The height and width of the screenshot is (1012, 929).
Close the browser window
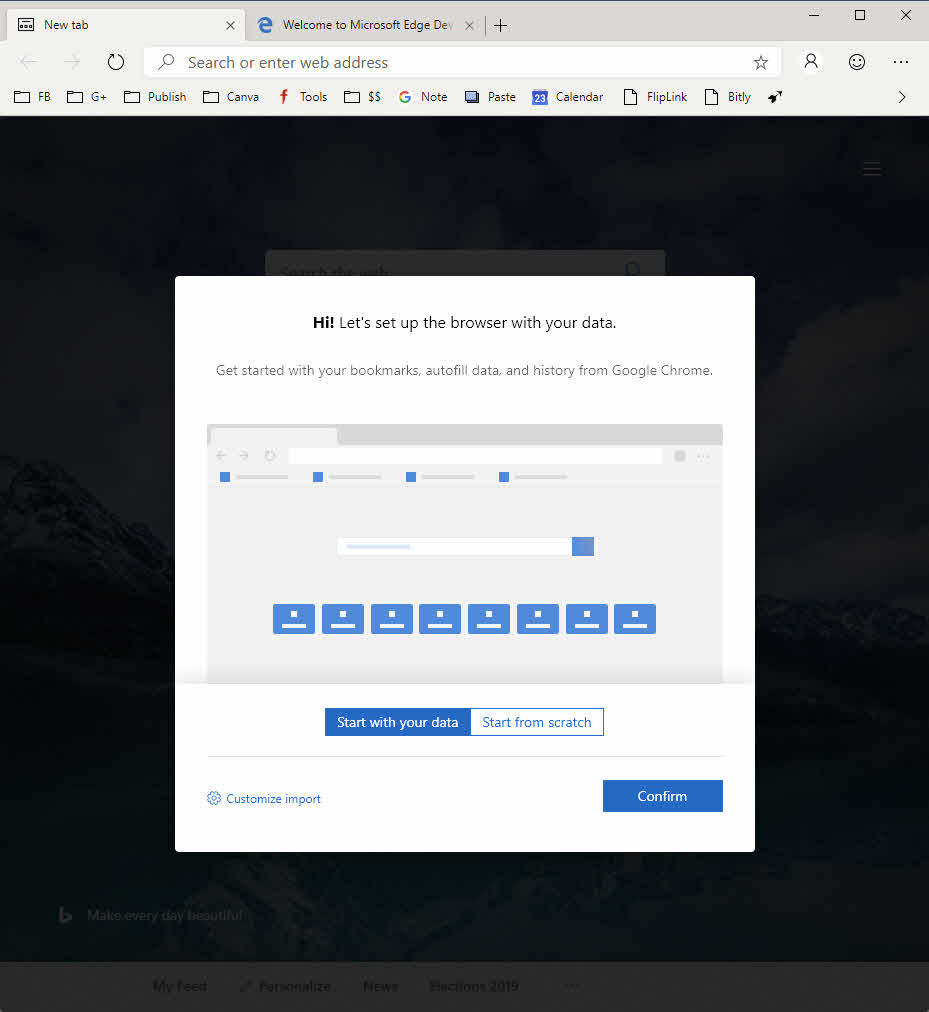[x=906, y=15]
